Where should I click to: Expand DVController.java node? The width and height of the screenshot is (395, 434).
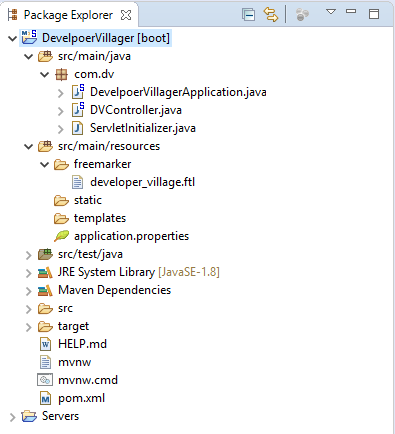(x=61, y=111)
